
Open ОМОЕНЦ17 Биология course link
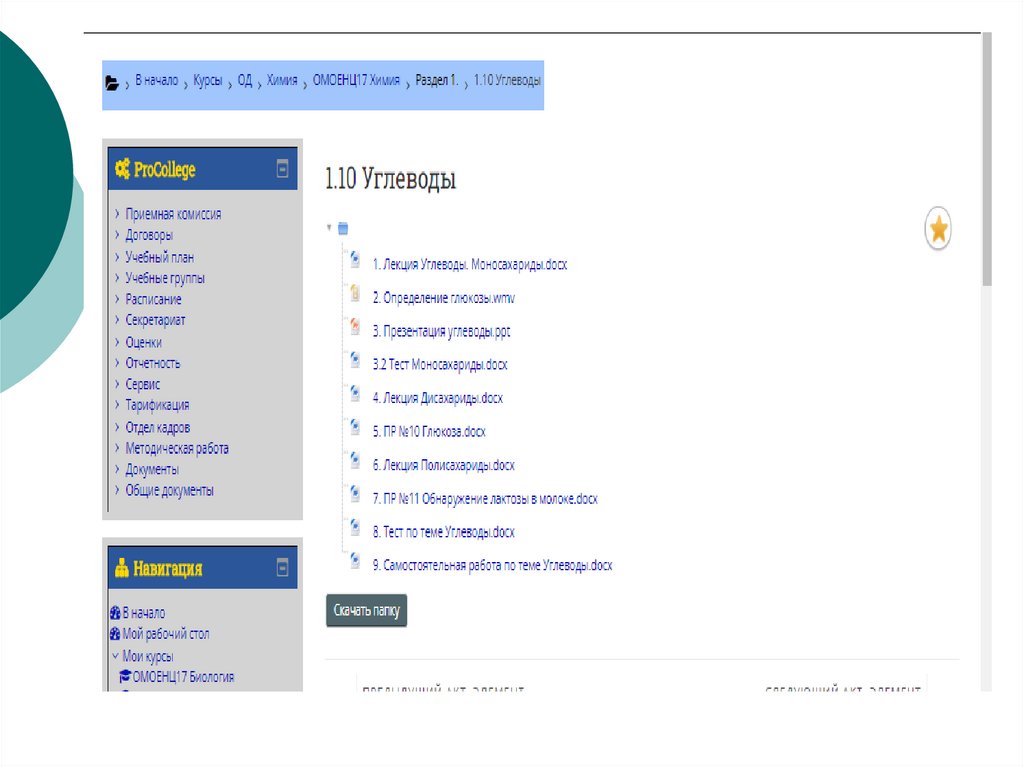[184, 677]
